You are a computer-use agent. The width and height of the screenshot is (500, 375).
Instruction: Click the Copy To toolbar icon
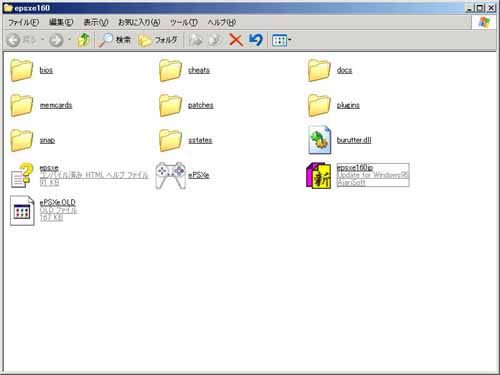215,40
